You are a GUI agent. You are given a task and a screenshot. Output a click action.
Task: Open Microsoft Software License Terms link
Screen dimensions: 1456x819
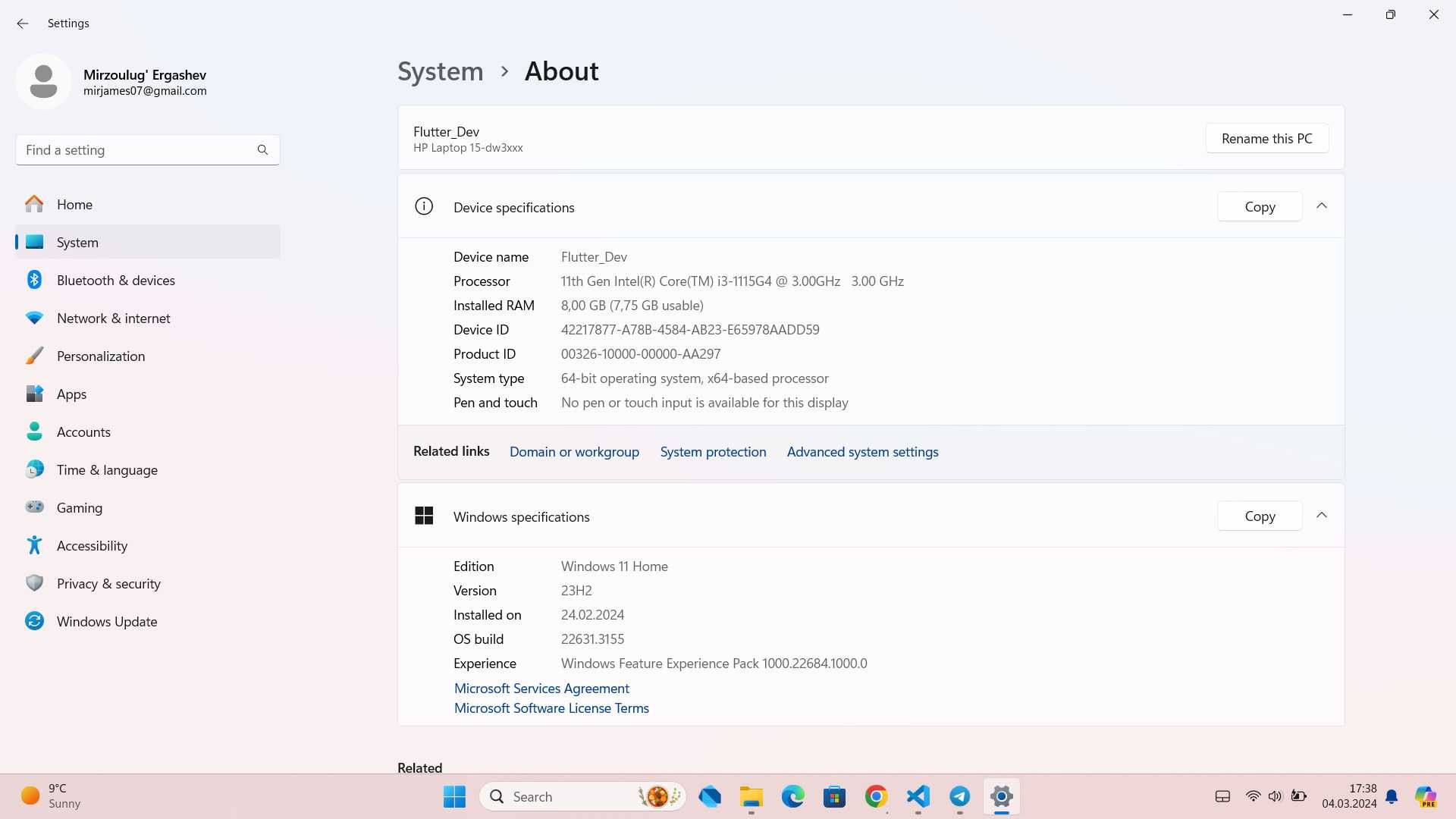click(551, 708)
